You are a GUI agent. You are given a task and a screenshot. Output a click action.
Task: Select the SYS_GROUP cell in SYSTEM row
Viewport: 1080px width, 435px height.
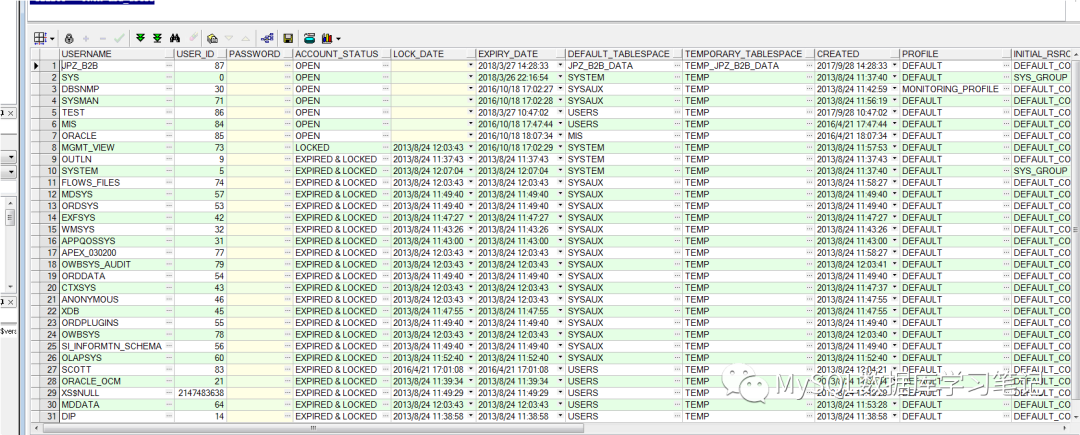pos(1042,171)
